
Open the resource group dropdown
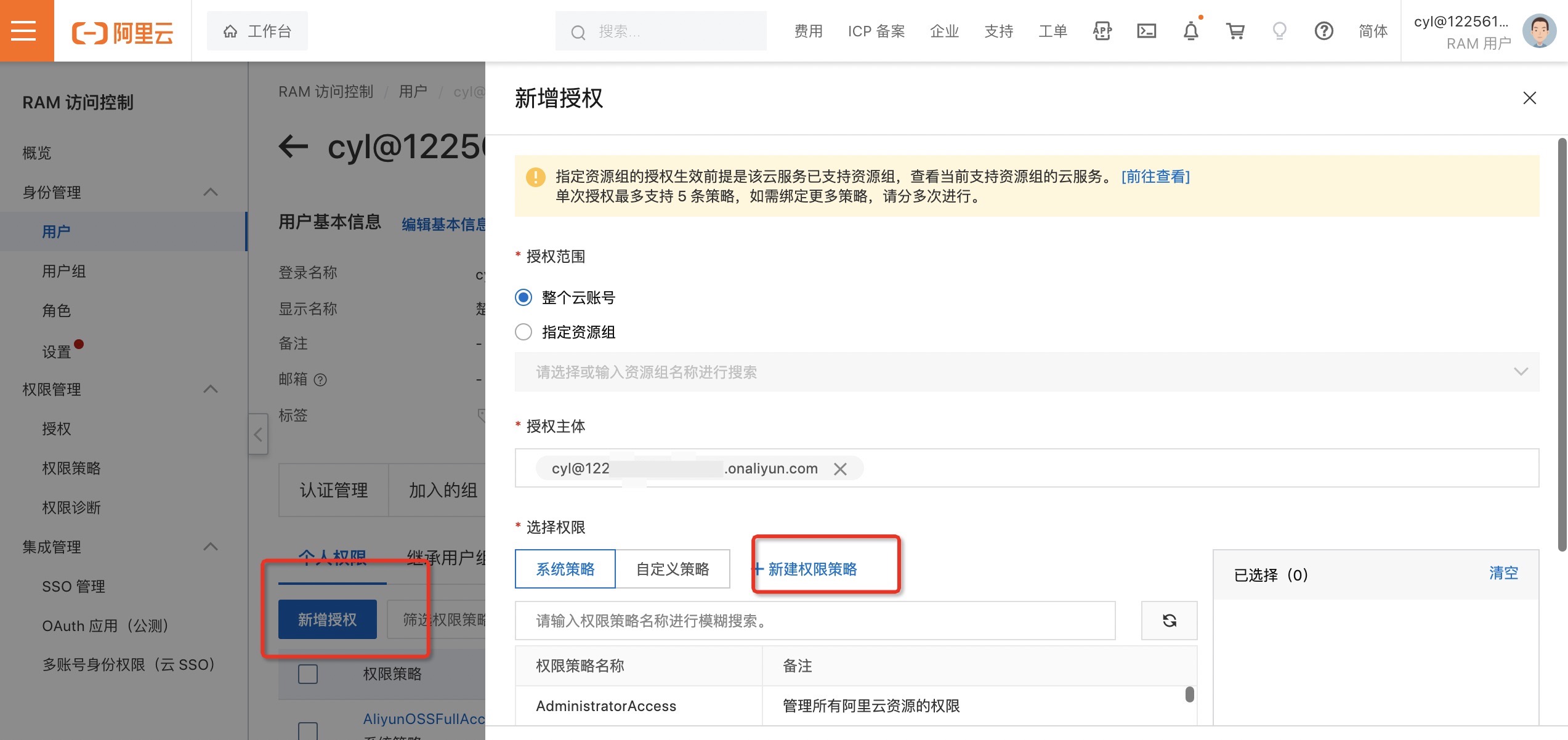click(x=1027, y=372)
